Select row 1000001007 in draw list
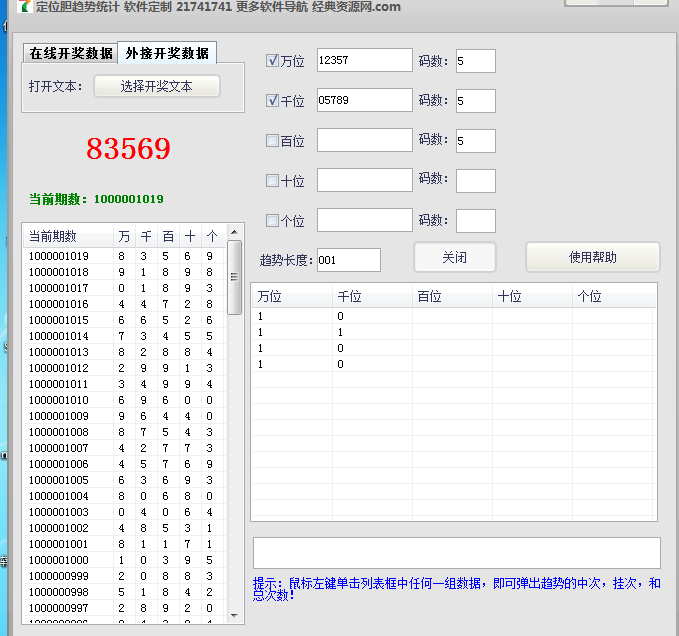 (125, 449)
